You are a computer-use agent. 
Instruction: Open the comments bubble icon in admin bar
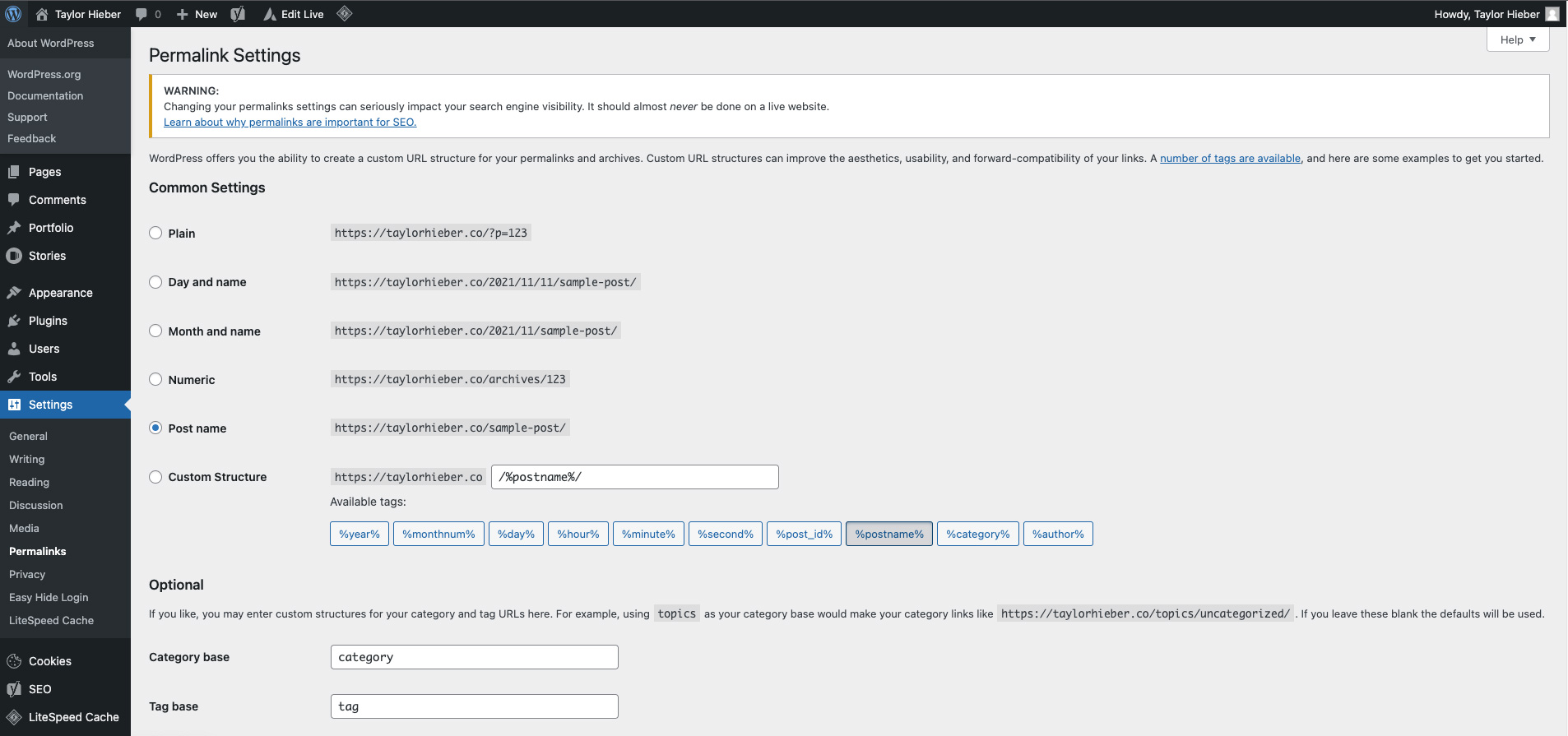[x=141, y=14]
